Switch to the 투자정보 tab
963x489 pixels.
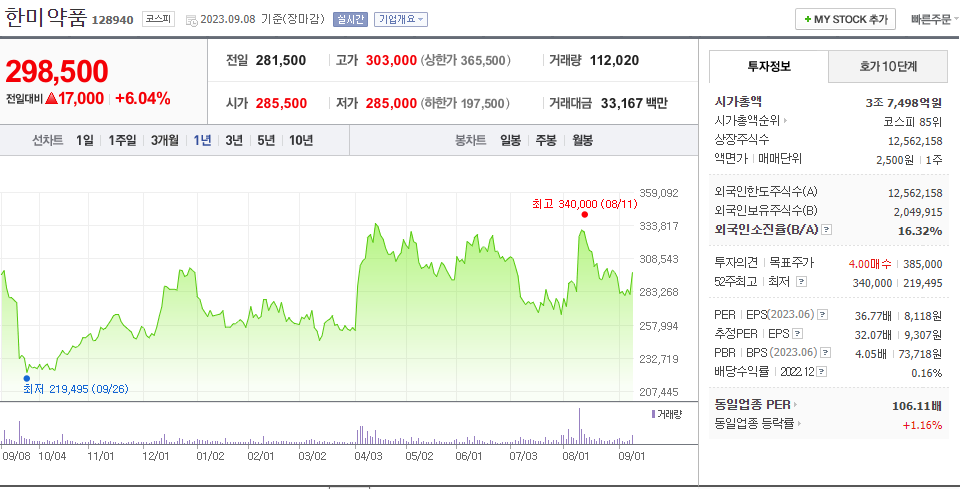click(769, 66)
